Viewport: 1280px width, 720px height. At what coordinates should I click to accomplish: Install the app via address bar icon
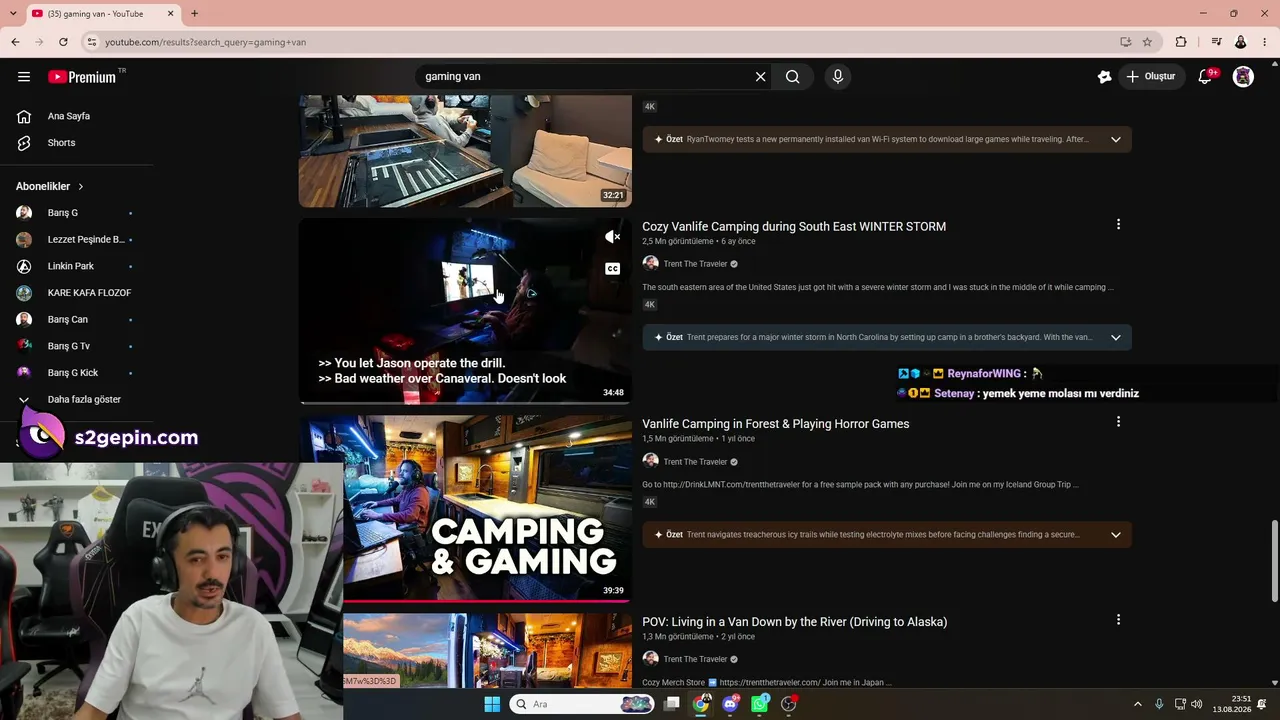coord(1126,42)
